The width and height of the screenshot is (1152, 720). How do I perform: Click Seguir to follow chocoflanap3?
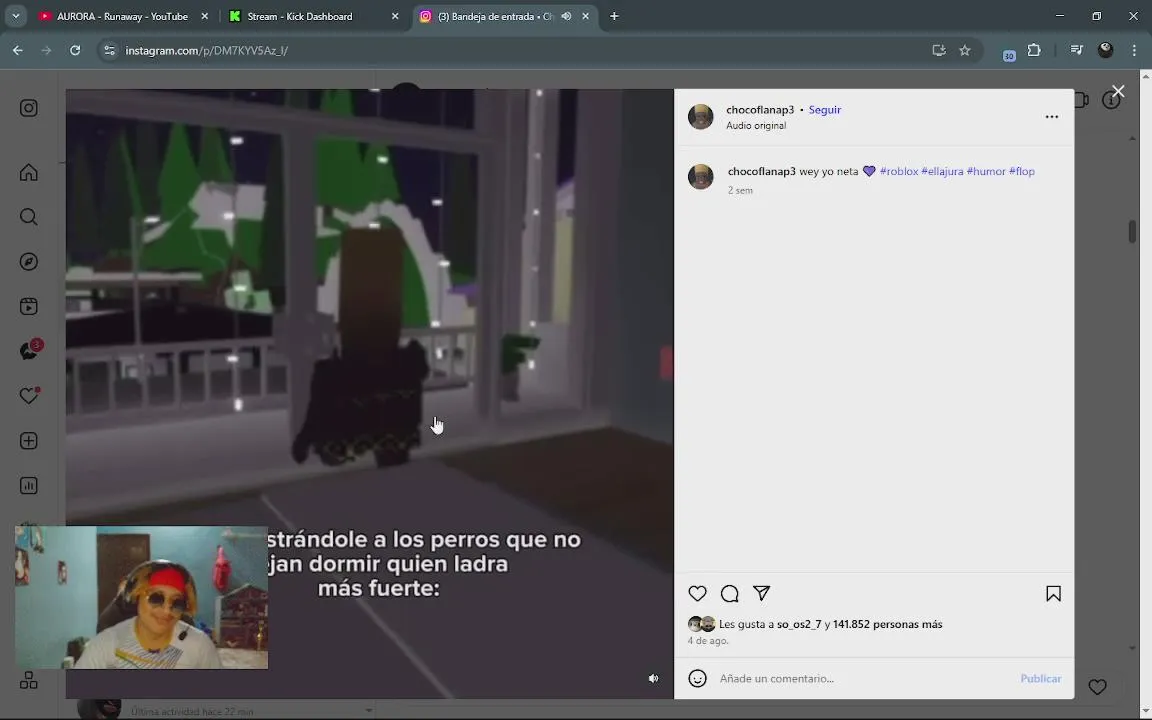pyautogui.click(x=824, y=109)
